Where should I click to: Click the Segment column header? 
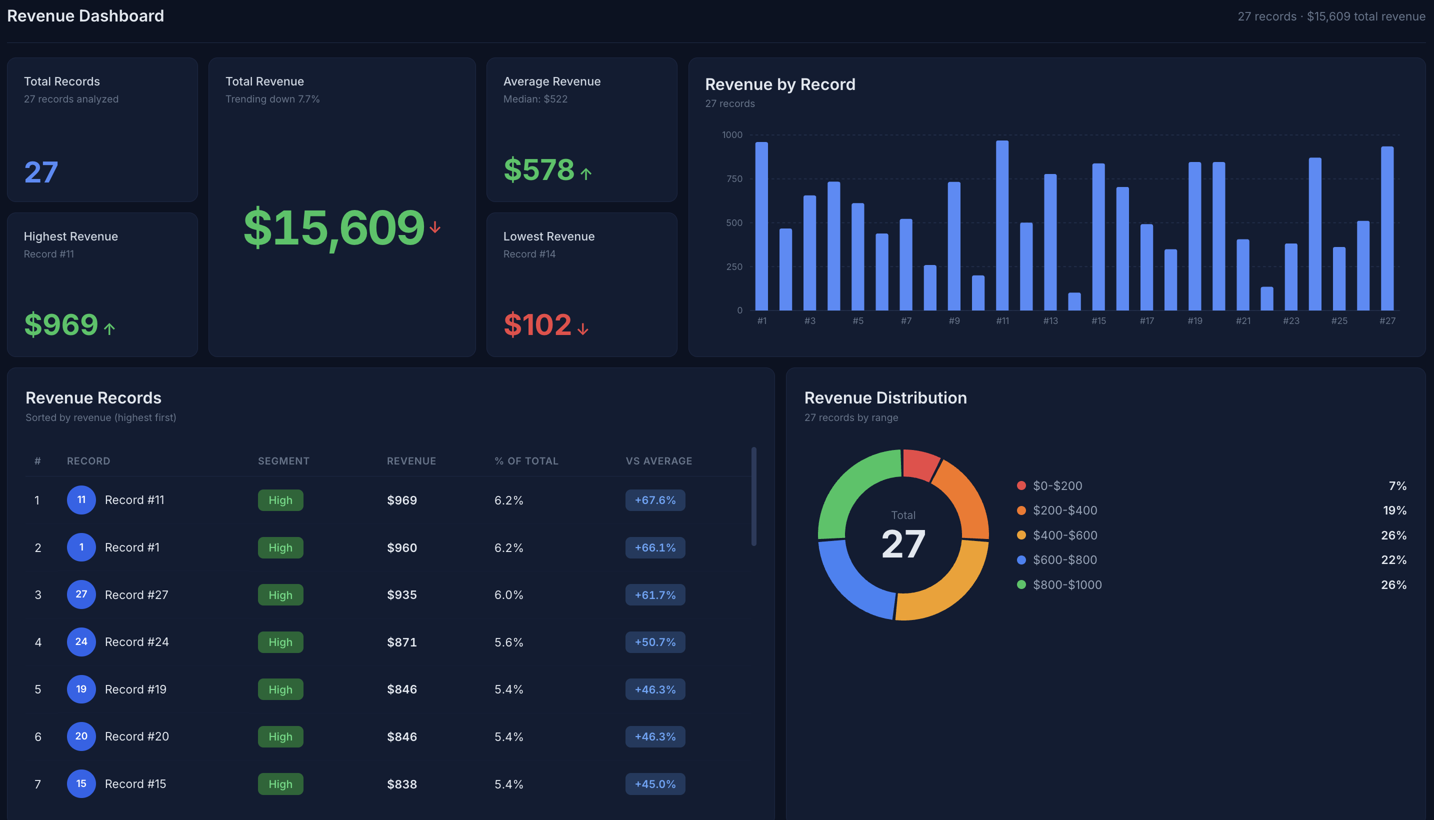(x=283, y=461)
